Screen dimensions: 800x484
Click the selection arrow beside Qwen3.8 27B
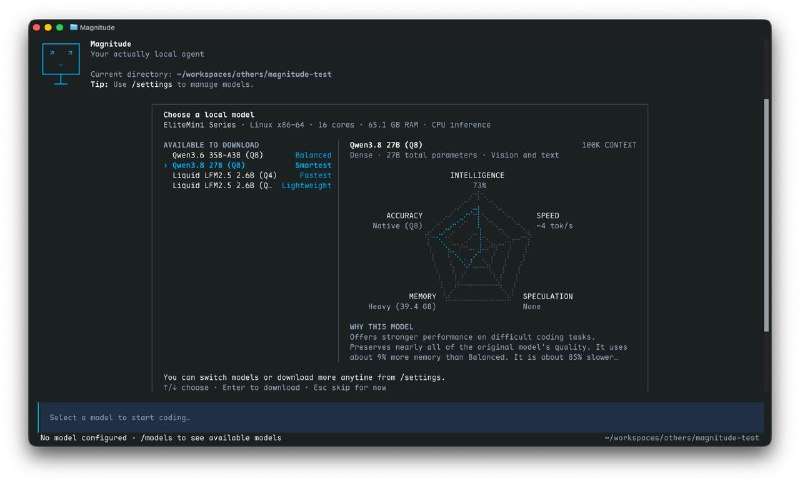pos(166,165)
